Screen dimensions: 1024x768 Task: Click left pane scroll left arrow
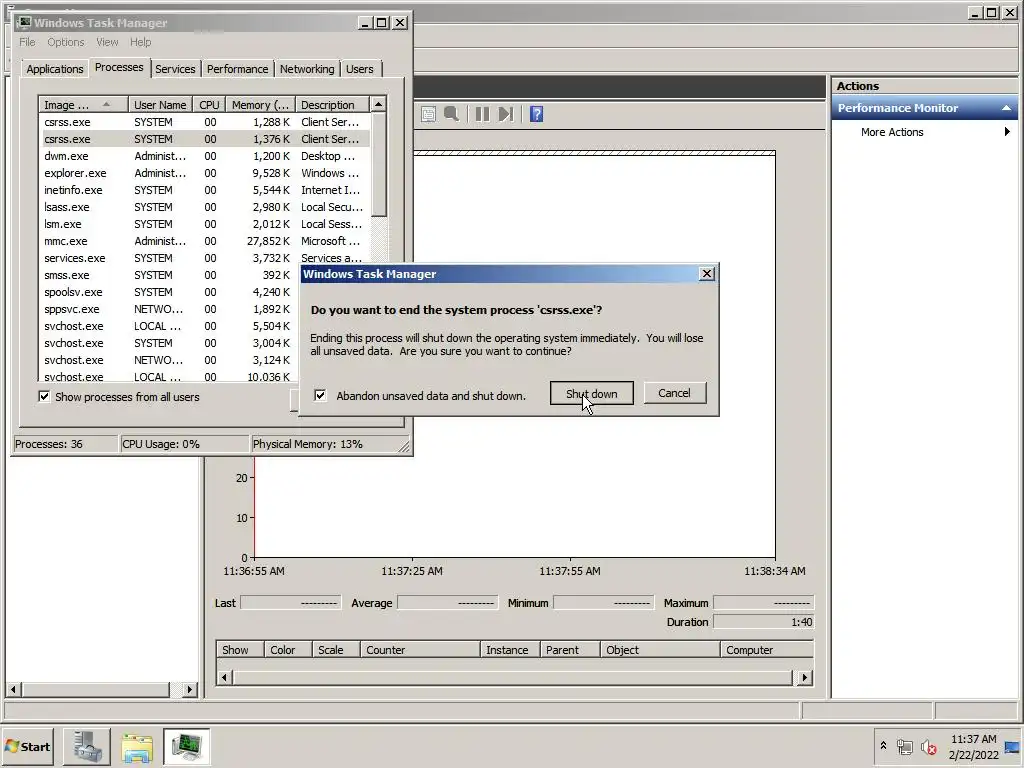pyautogui.click(x=13, y=689)
